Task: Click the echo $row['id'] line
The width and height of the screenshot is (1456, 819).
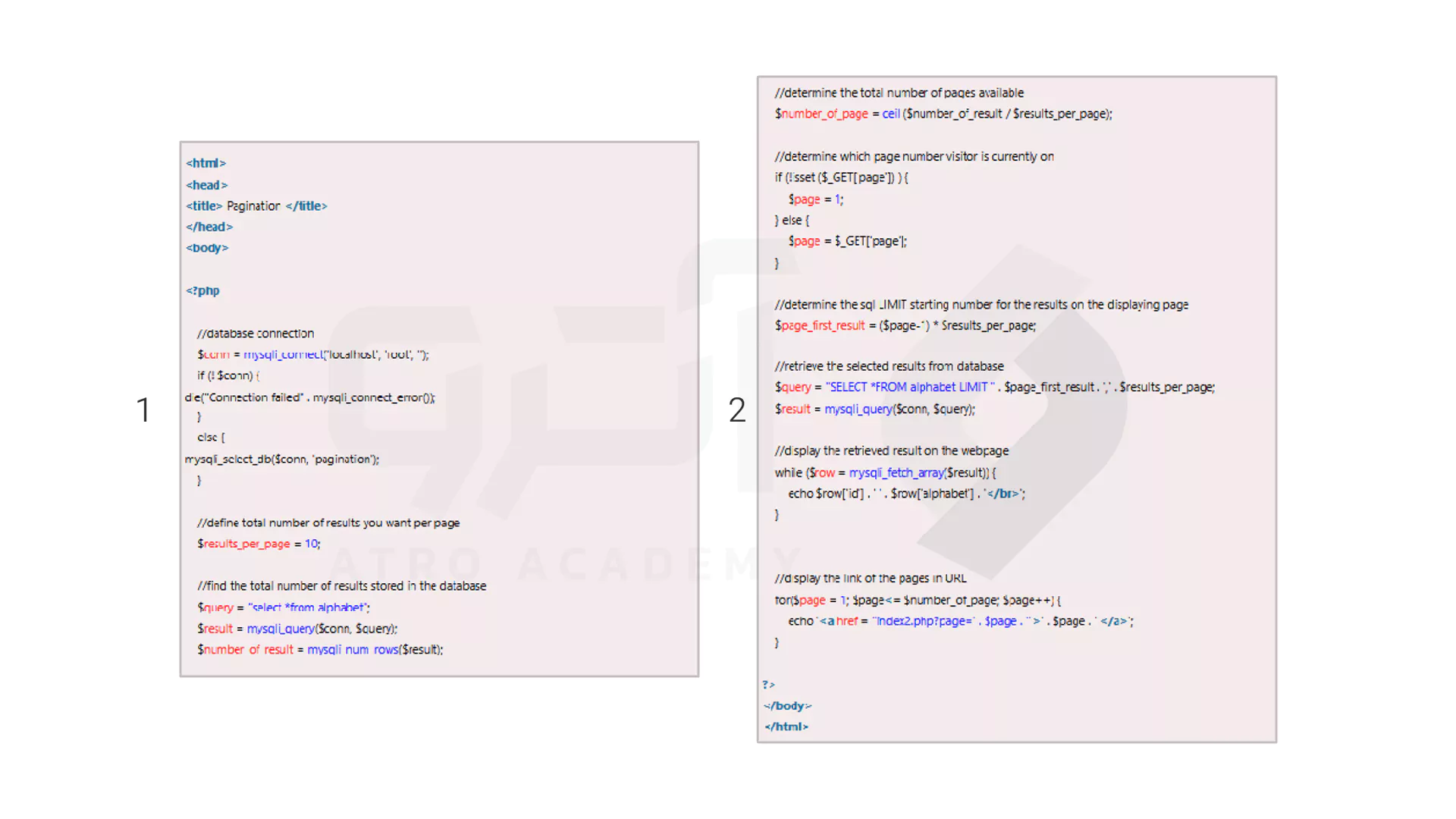Action: pos(906,494)
